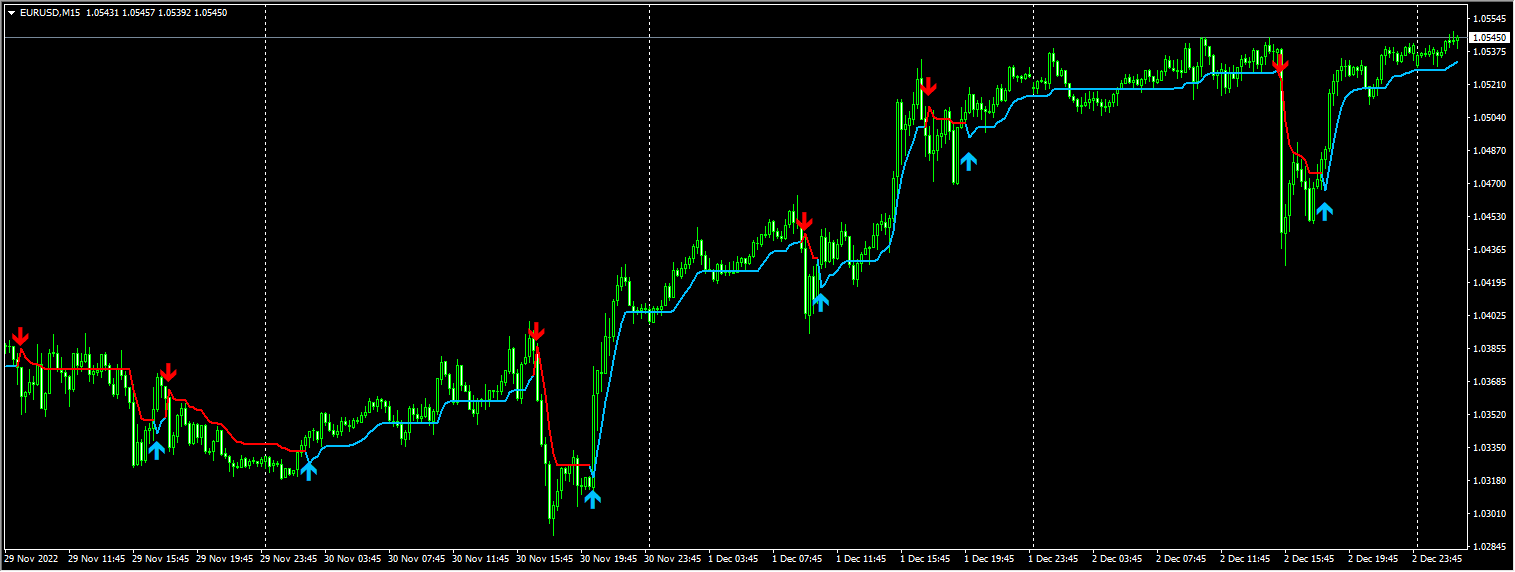Screen dimensions: 1515x572
Task: Click the 1.03180 price scale label
Action: (1490, 481)
